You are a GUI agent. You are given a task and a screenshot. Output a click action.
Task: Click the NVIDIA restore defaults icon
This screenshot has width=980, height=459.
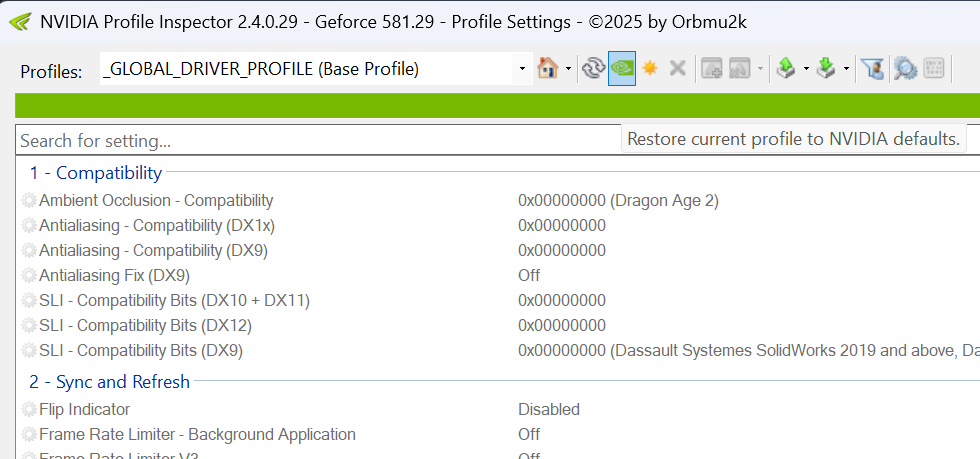pyautogui.click(x=622, y=68)
